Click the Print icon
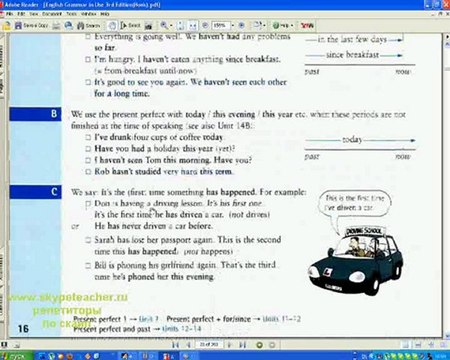This screenshot has height=360, width=450. pos(57,25)
